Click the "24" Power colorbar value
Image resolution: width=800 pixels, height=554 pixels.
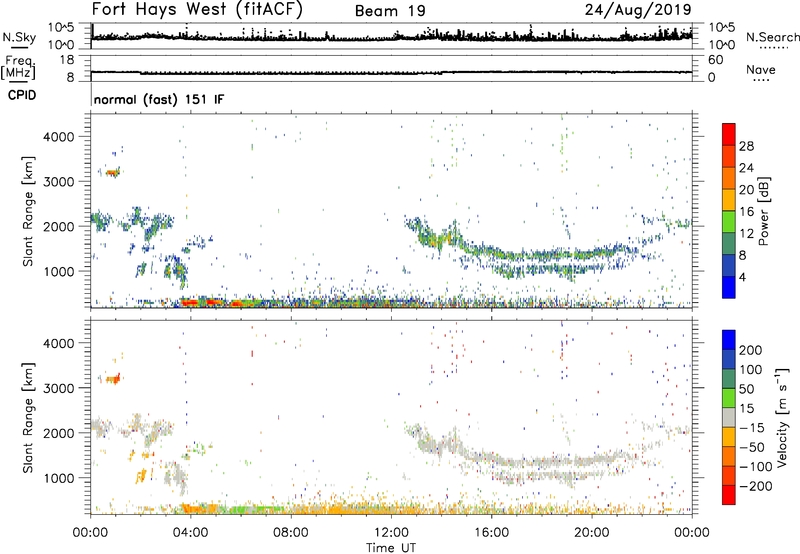[746, 168]
